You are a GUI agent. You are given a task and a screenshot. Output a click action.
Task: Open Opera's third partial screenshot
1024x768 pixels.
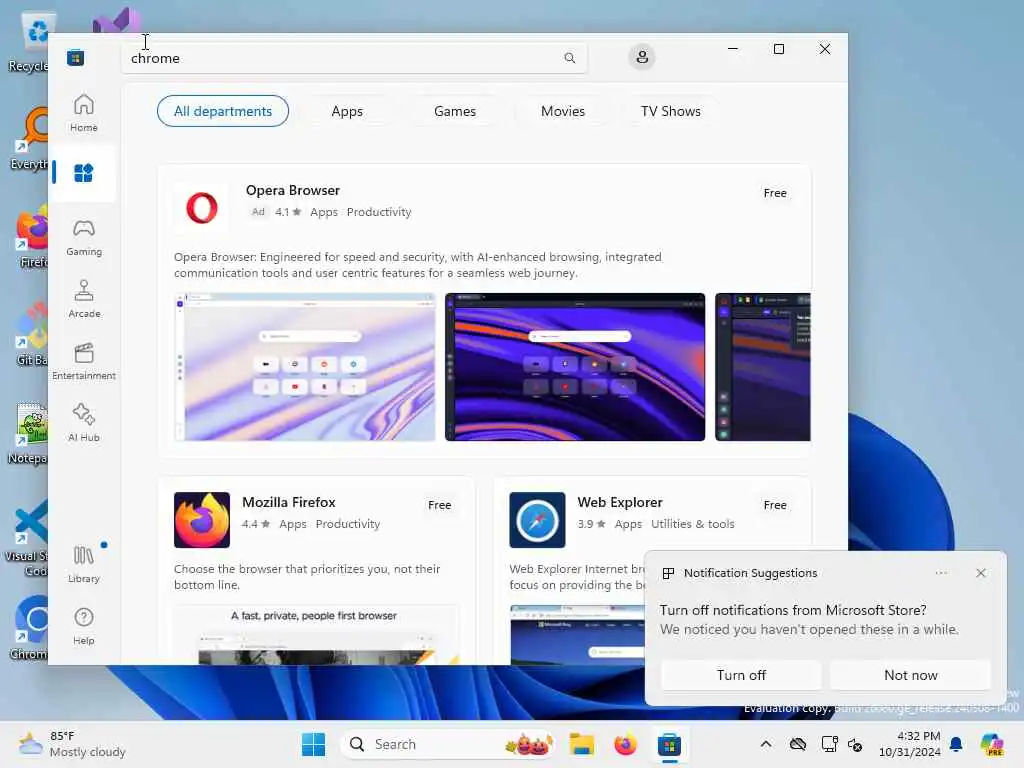point(763,367)
